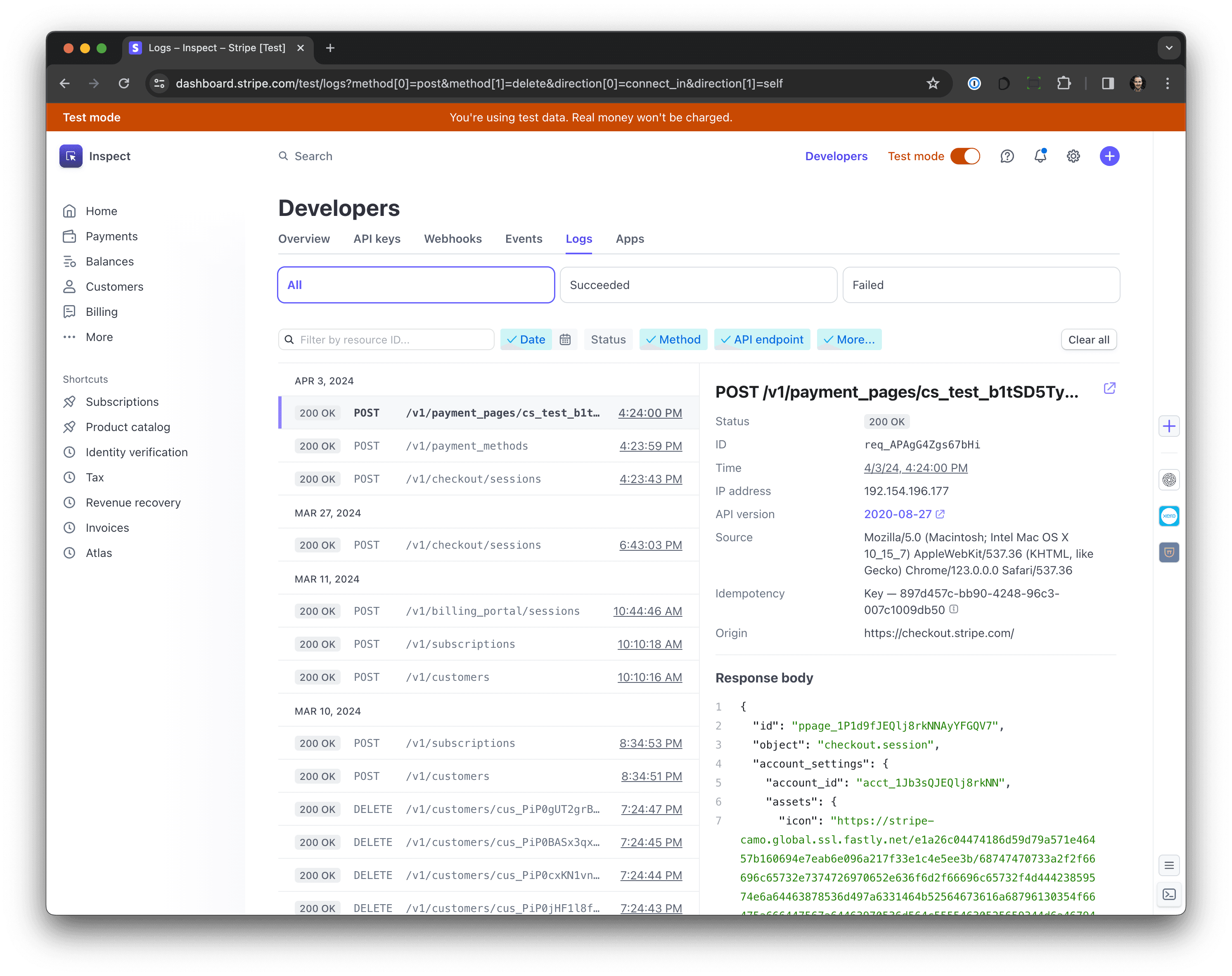Viewport: 1232px width, 976px height.
Task: Open Atlas shortcut
Action: pyautogui.click(x=87, y=552)
